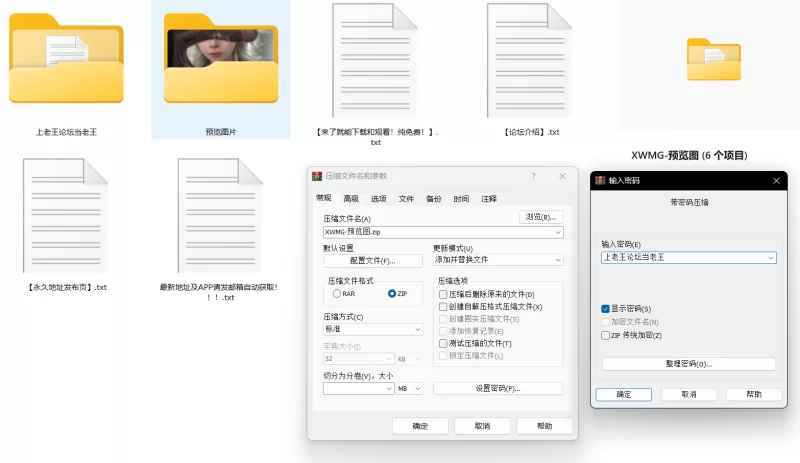The height and width of the screenshot is (463, 800).
Task: Click the 设置密码 button
Action: pyautogui.click(x=497, y=388)
